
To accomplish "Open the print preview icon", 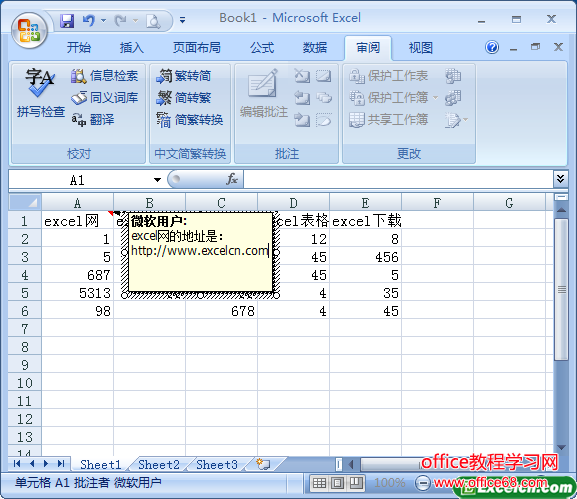I will [x=153, y=21].
